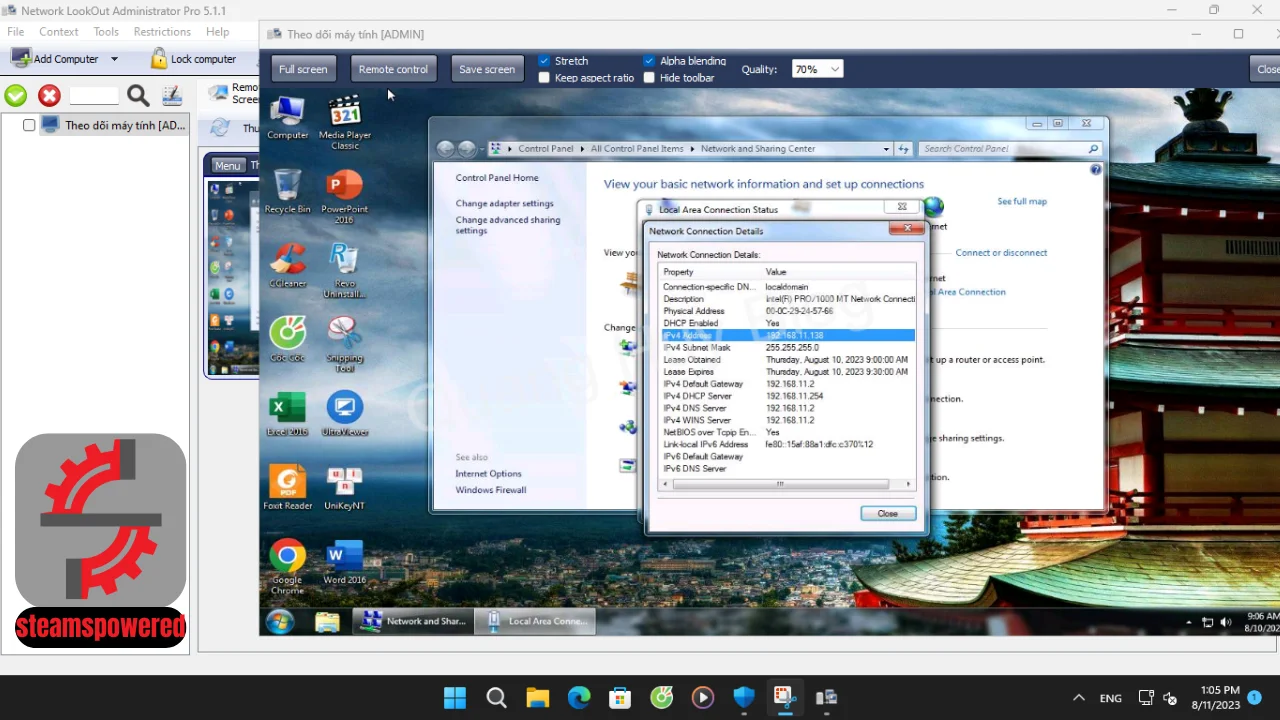The height and width of the screenshot is (720, 1280).
Task: Click Control Panel back arrow button
Action: point(446,149)
